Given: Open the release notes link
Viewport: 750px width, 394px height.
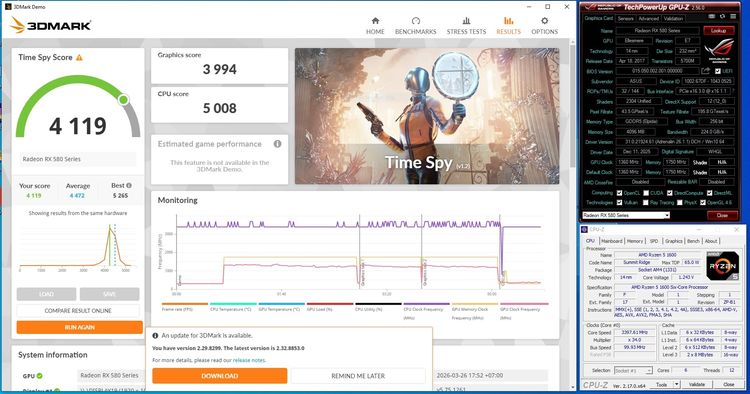Looking at the screenshot, I should coord(249,360).
